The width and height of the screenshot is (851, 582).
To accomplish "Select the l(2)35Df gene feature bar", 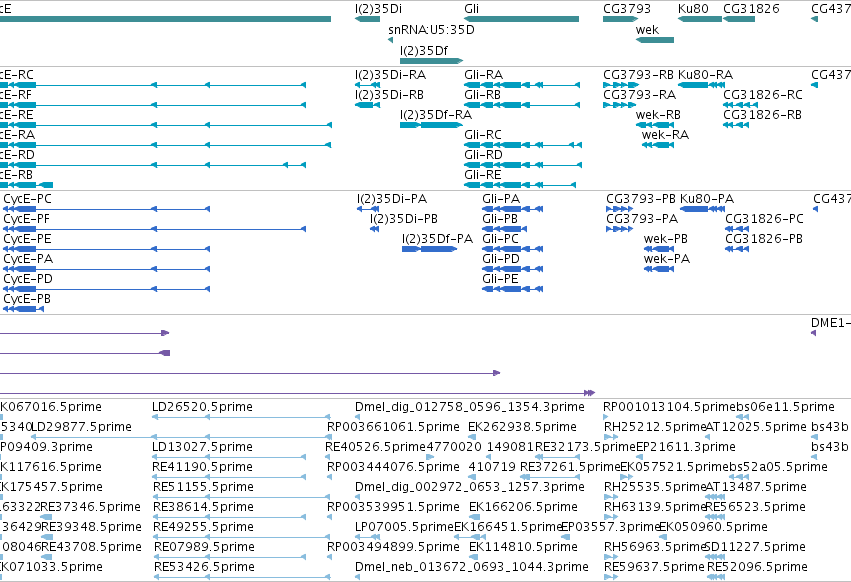I will tap(431, 61).
